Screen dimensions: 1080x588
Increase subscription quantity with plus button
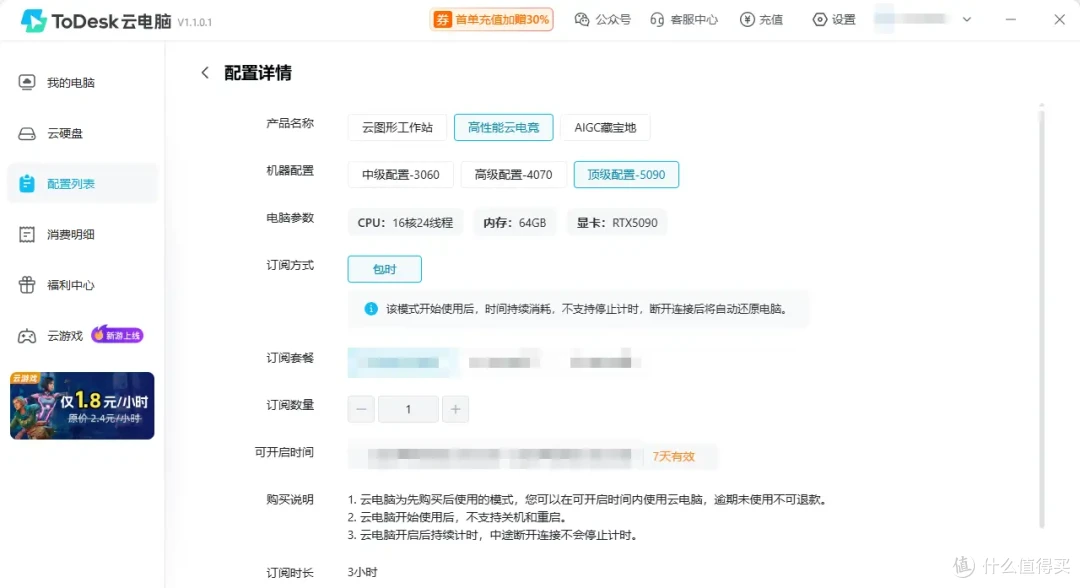point(455,409)
